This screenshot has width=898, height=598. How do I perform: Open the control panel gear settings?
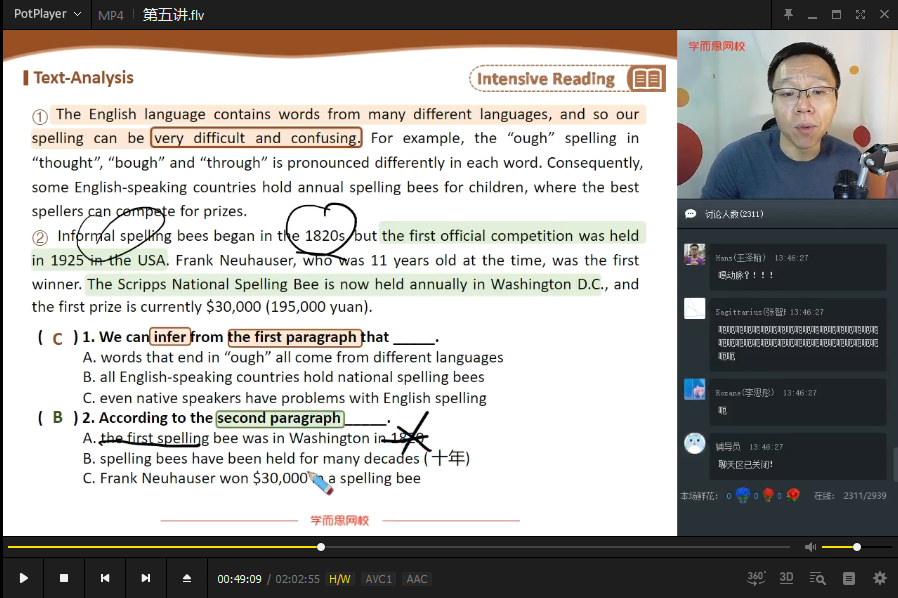[880, 578]
